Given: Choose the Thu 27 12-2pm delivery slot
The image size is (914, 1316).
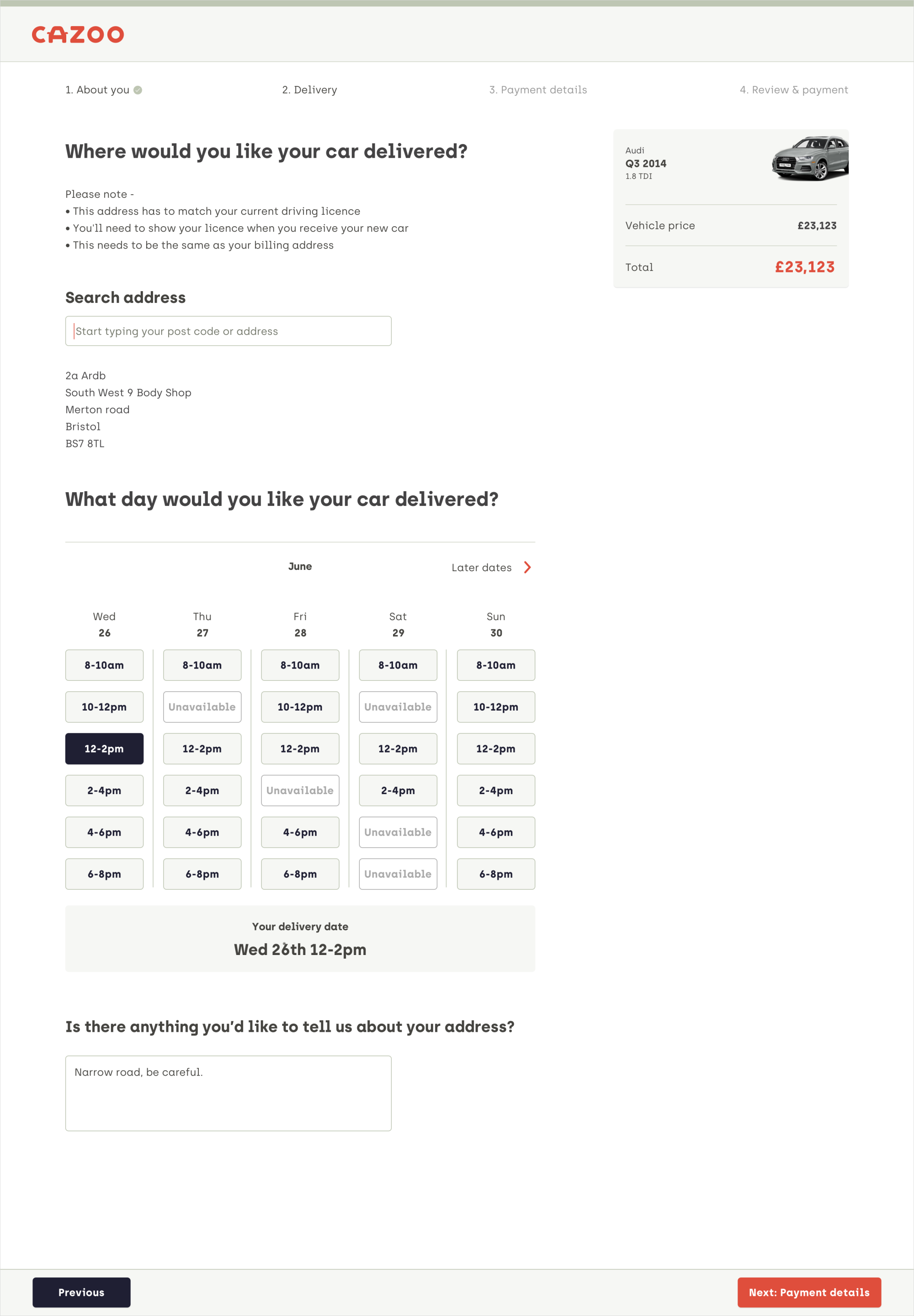Looking at the screenshot, I should tap(202, 748).
